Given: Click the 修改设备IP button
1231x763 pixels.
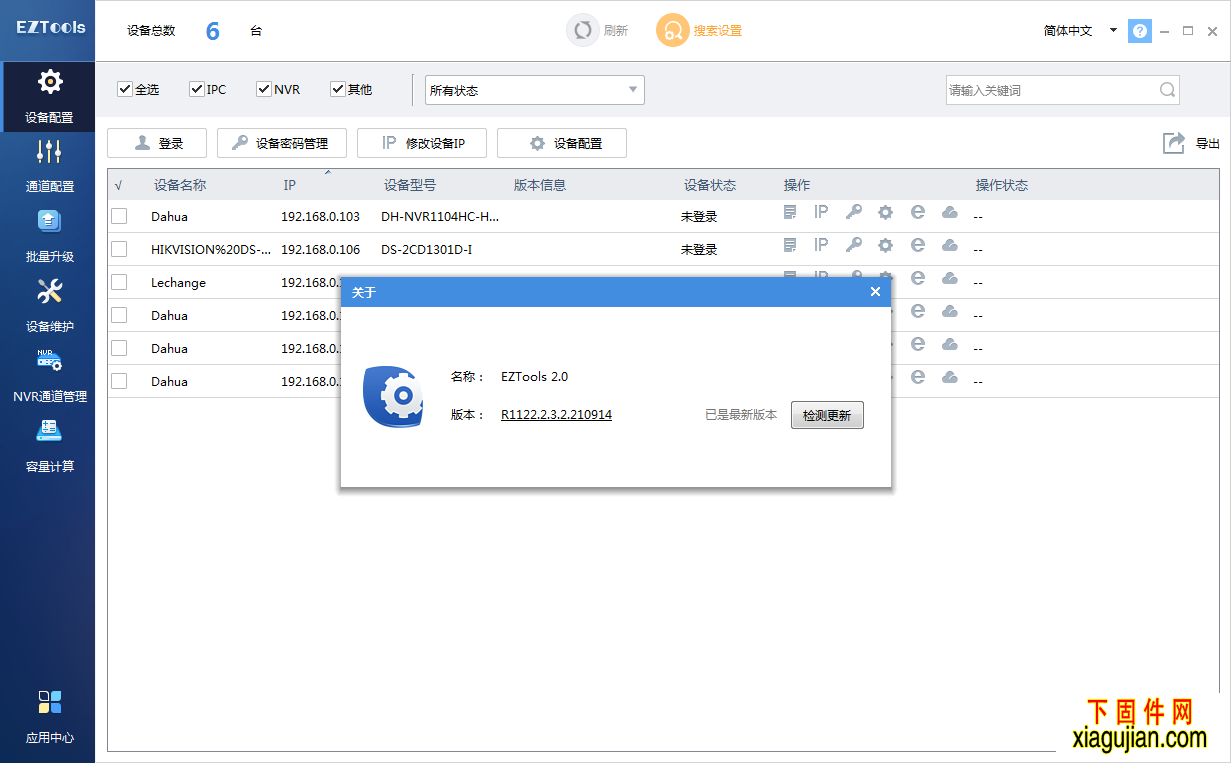Looking at the screenshot, I should click(422, 143).
